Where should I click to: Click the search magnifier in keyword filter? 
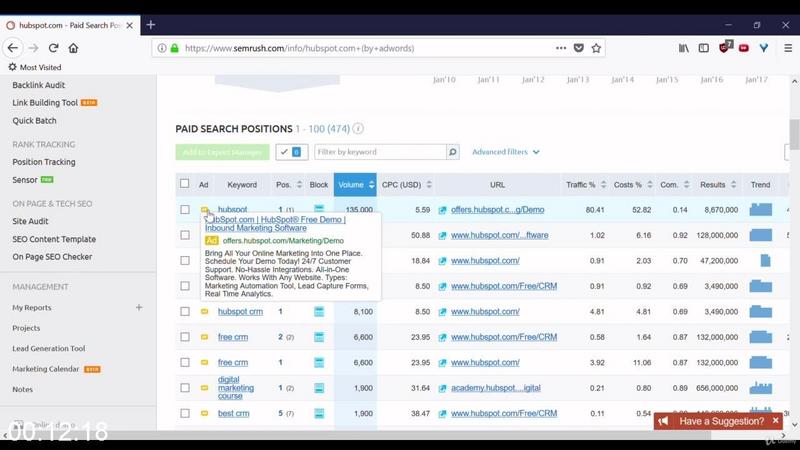coord(453,152)
